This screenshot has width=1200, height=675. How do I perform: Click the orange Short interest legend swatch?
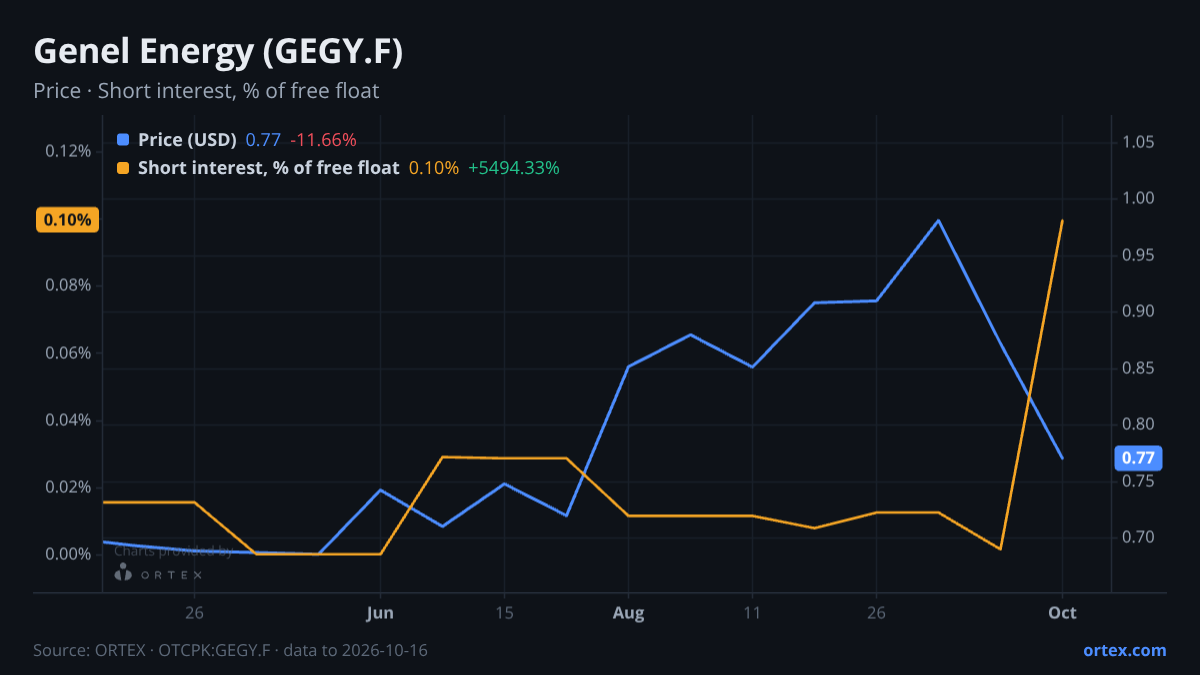[x=123, y=168]
